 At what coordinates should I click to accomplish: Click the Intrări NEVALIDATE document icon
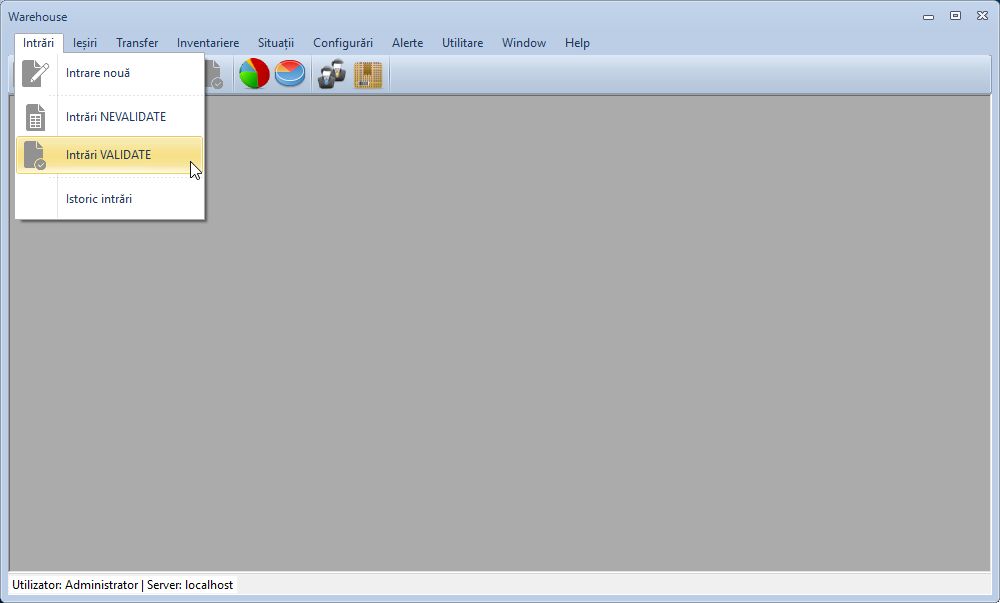click(36, 115)
